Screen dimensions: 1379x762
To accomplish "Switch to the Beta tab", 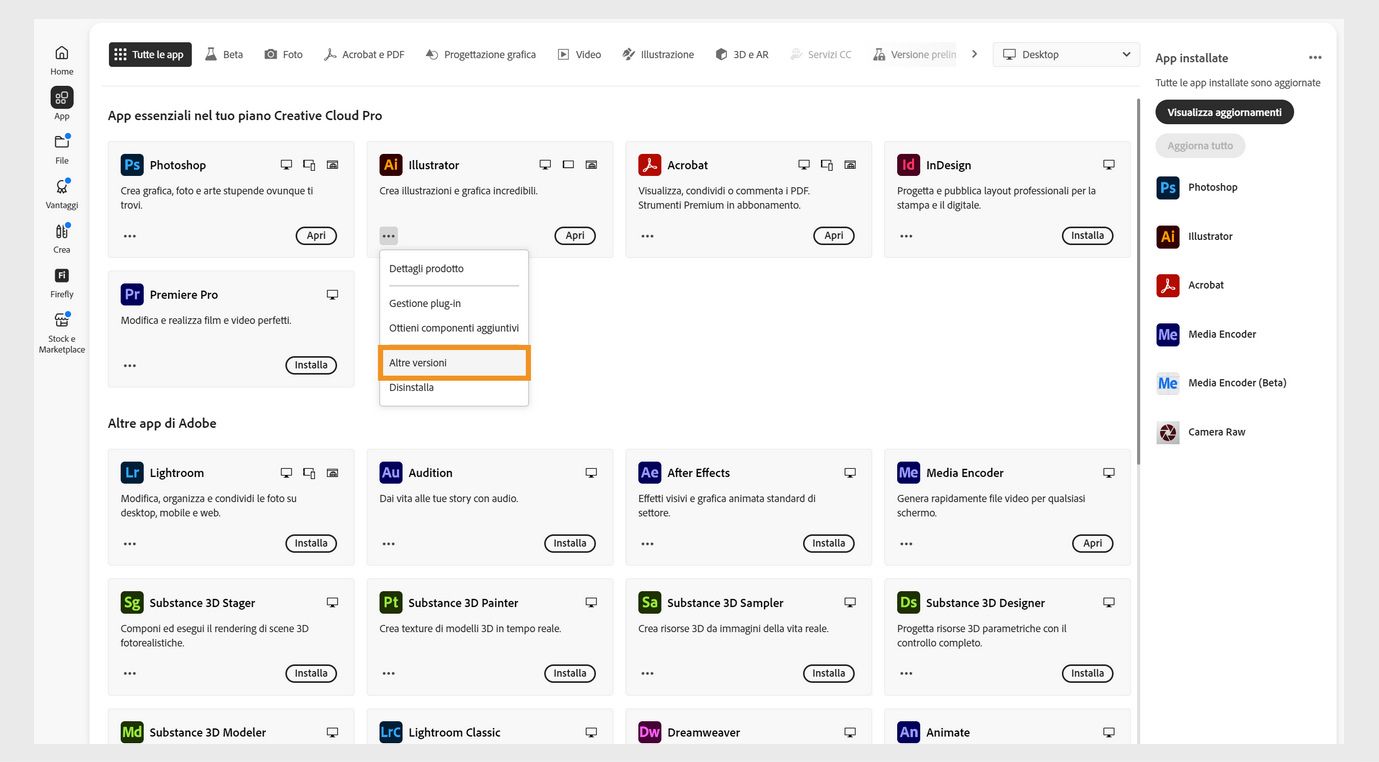I will click(224, 55).
